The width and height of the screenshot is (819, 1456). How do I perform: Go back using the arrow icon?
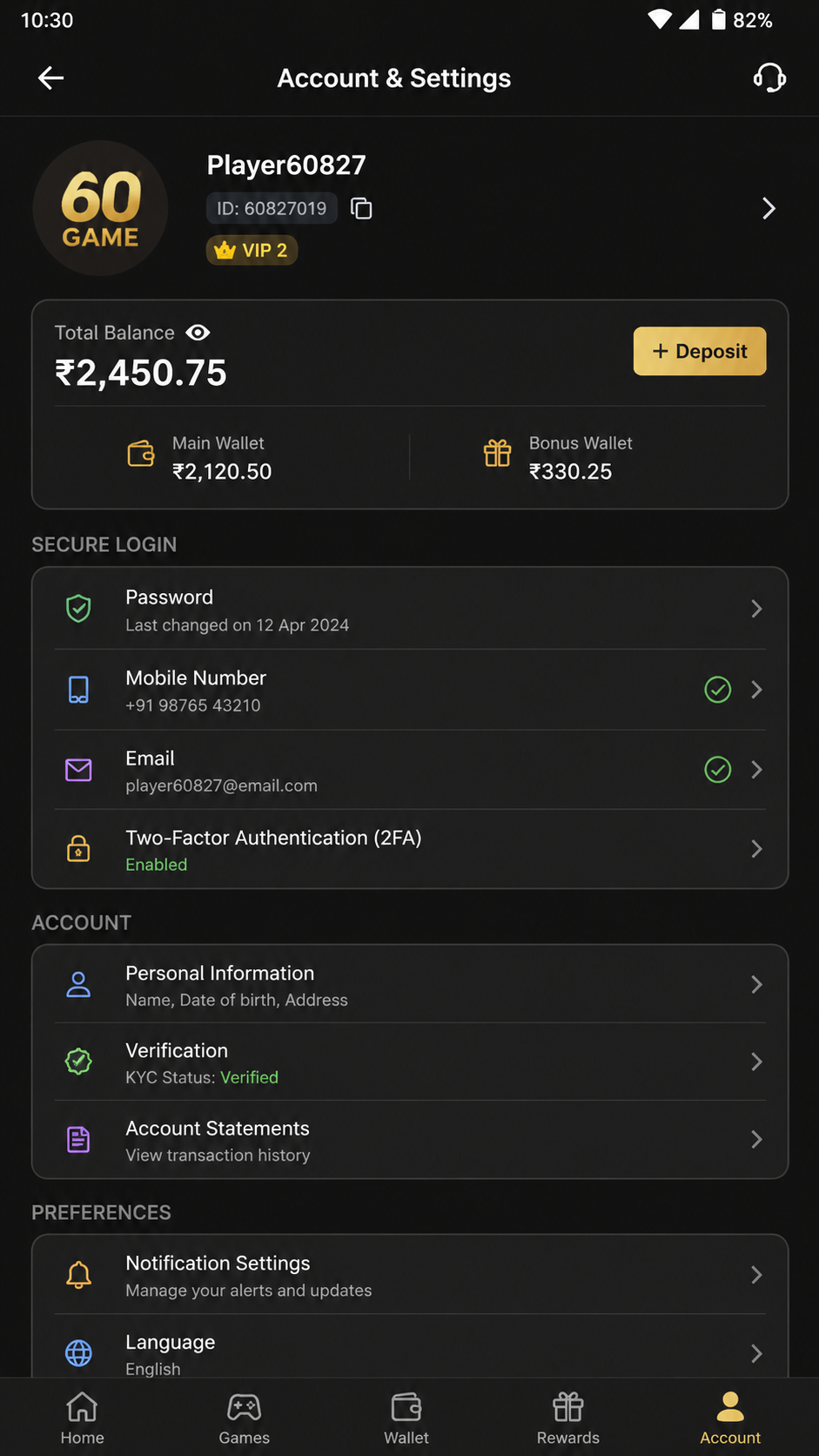50,78
